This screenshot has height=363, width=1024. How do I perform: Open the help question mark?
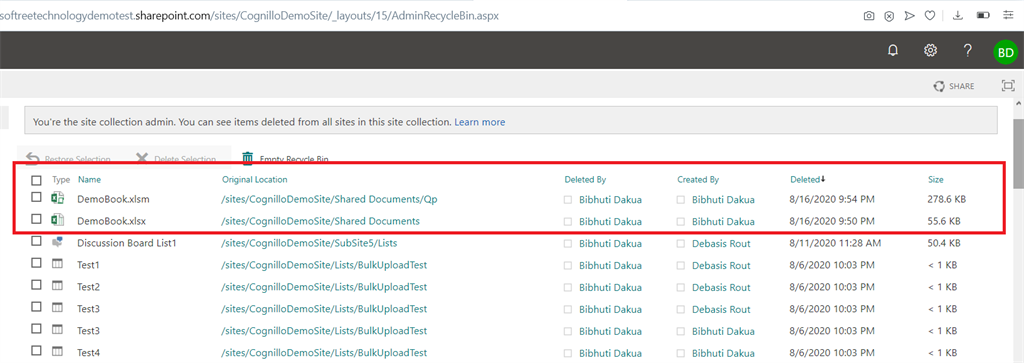click(968, 50)
